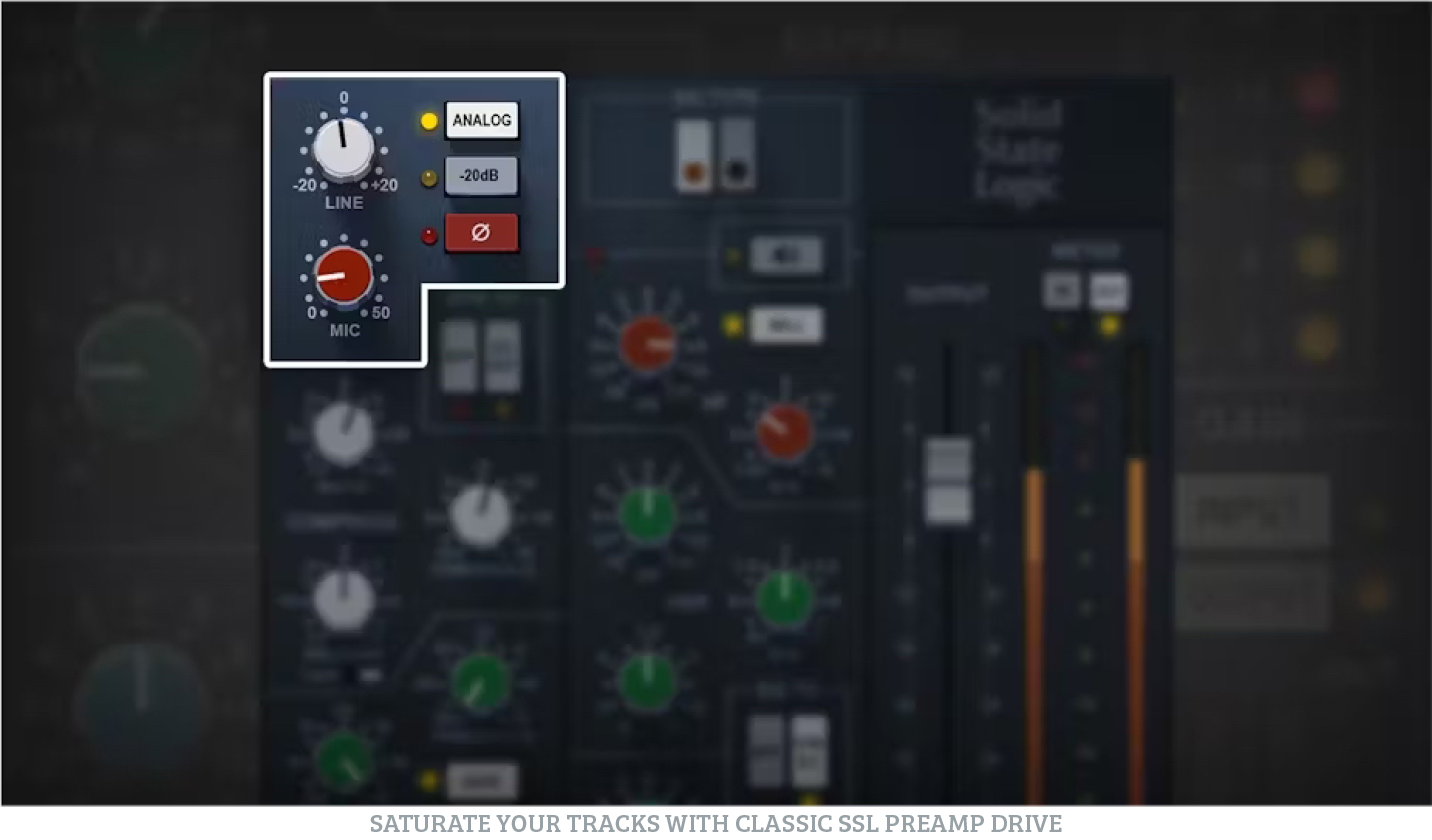Click the +20 mark on the LINE scale
This screenshot has height=840, width=1432.
[x=384, y=185]
